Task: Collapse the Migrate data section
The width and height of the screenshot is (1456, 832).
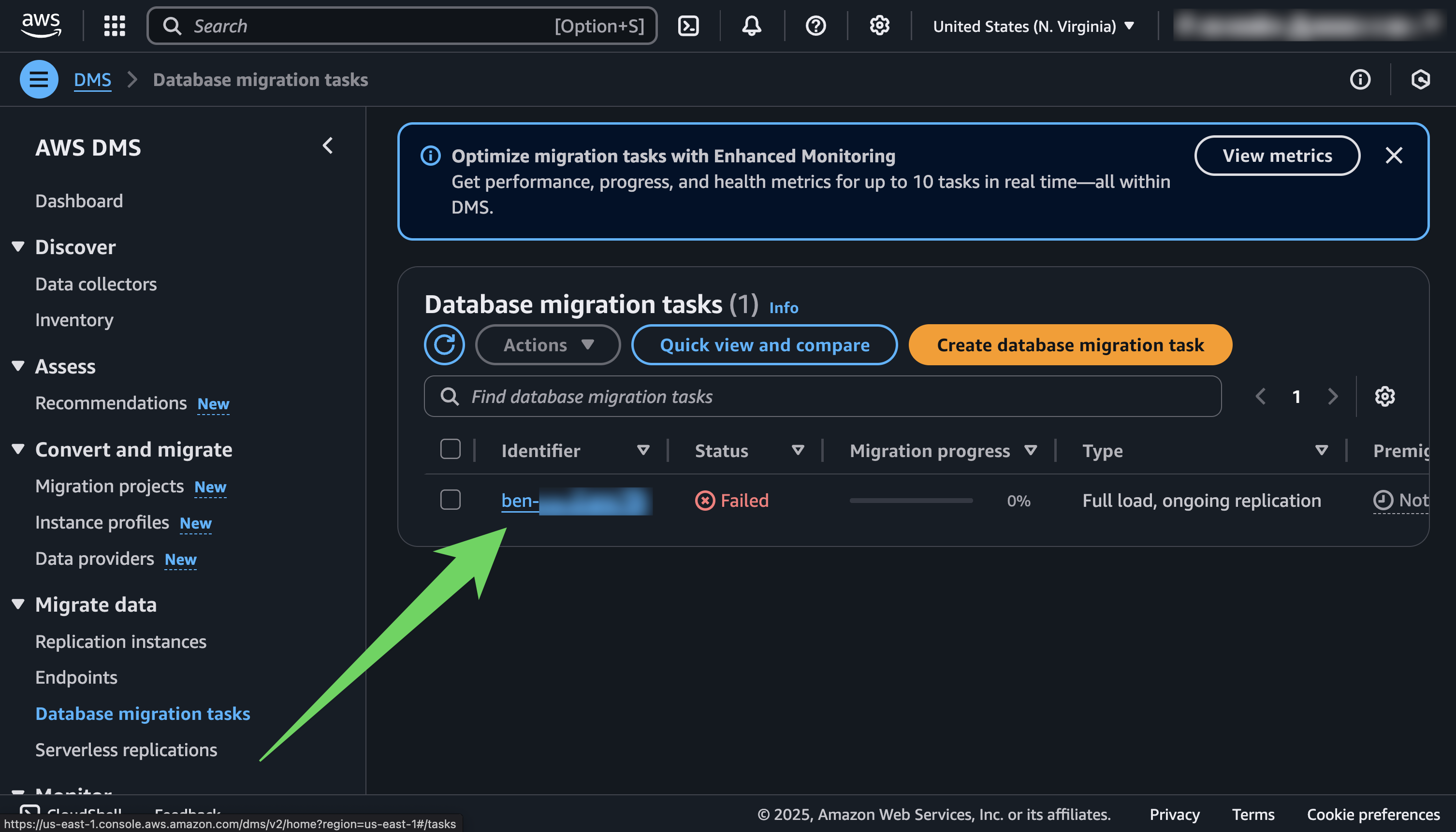Action: (x=18, y=604)
